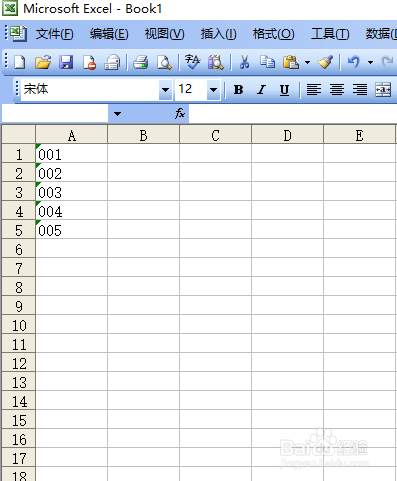This screenshot has width=397, height=481.
Task: Expand the Undo history arrow
Action: (x=370, y=62)
